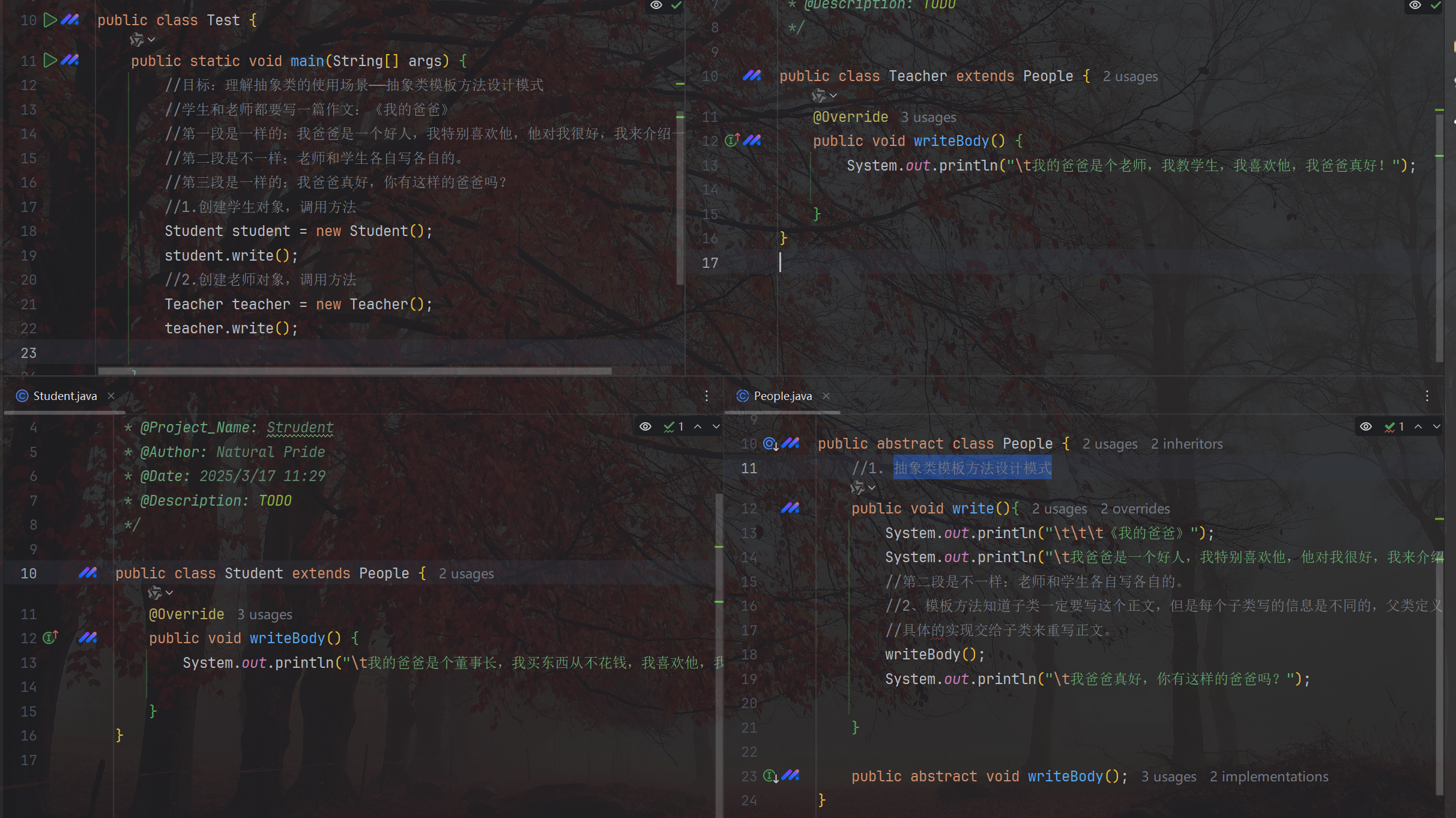1456x818 pixels.
Task: Open '2 implementations' hint on writeBody
Action: (1269, 777)
